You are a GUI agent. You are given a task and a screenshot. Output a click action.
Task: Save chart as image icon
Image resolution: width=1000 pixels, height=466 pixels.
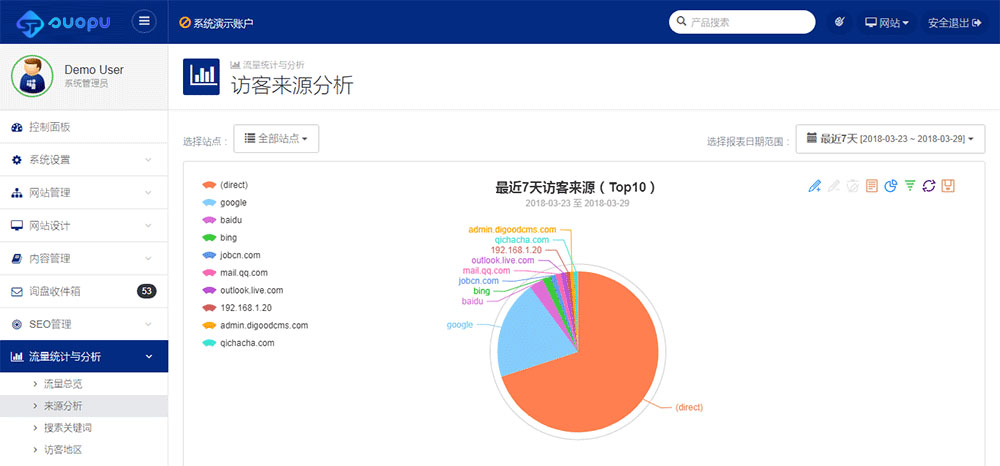coord(948,186)
